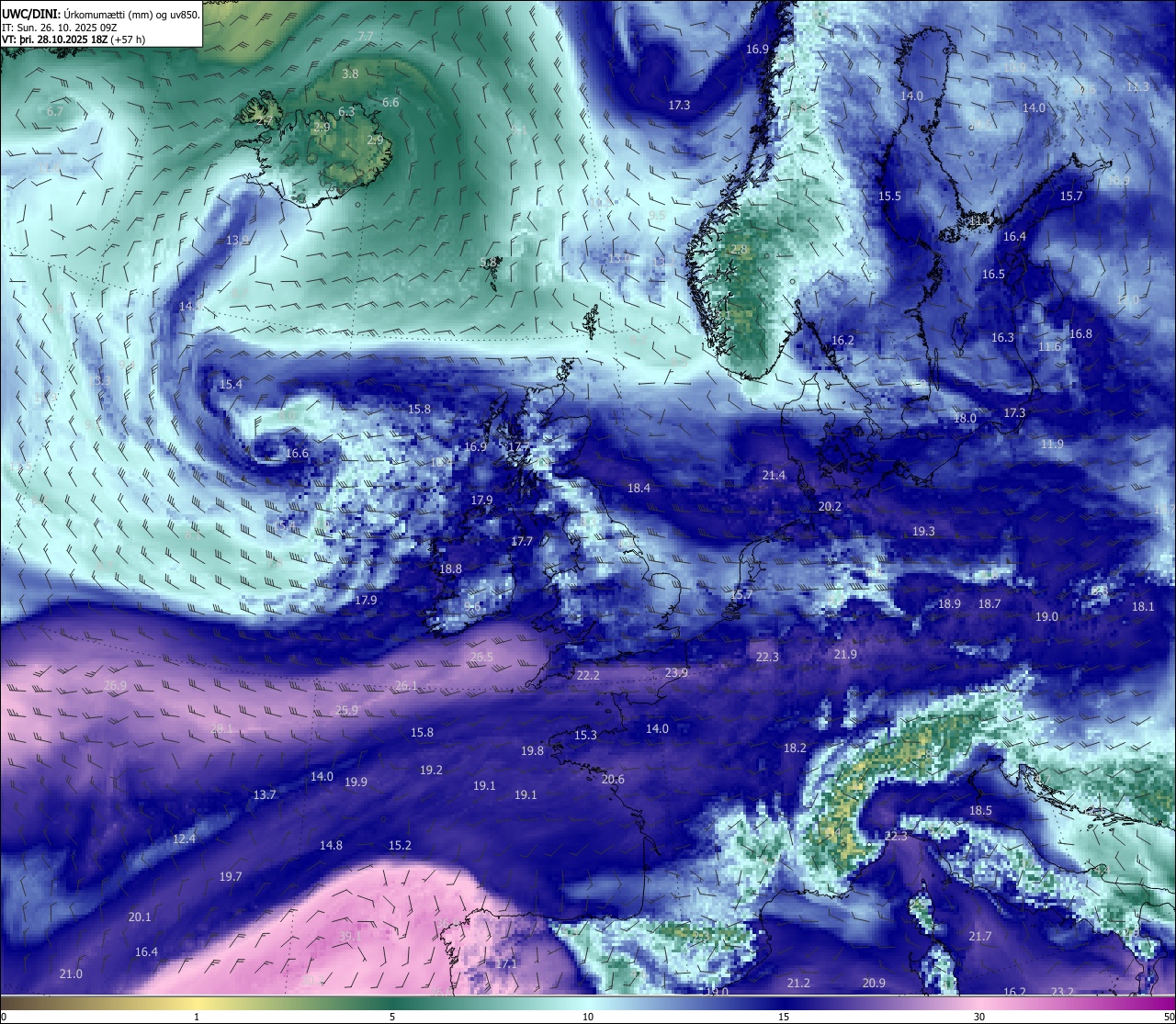The width and height of the screenshot is (1176, 1024).
Task: Select the 18.1 value at the right edge
Action: [x=1143, y=606]
